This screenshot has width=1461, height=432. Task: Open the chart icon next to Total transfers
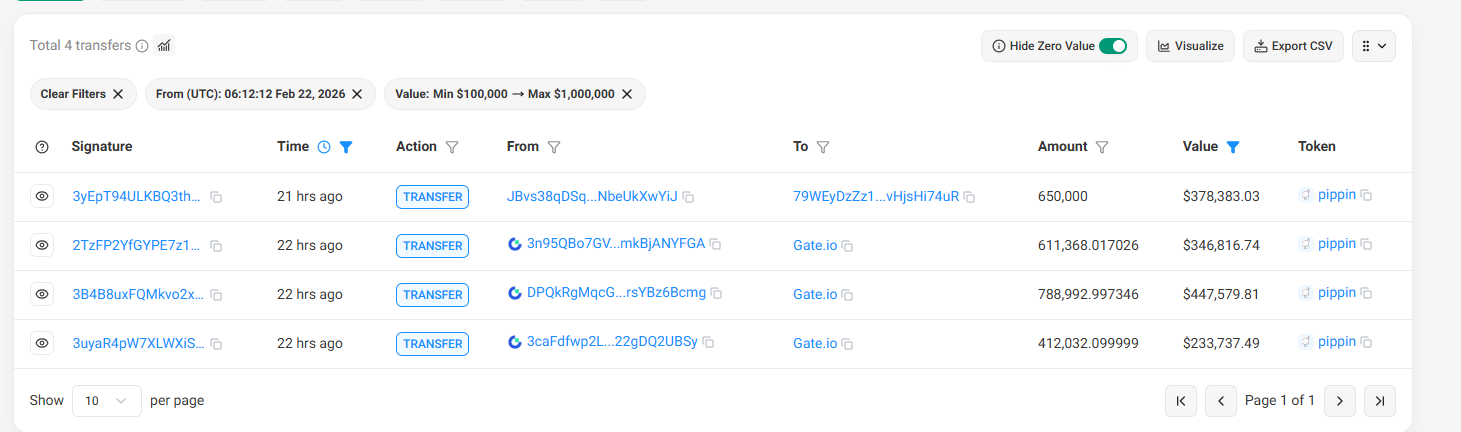click(x=164, y=45)
